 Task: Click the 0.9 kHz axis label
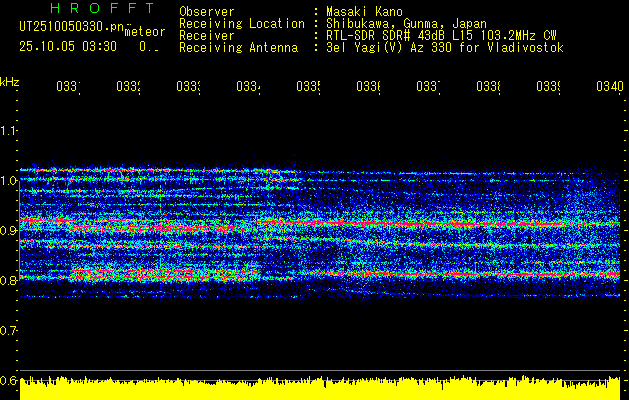tap(9, 230)
